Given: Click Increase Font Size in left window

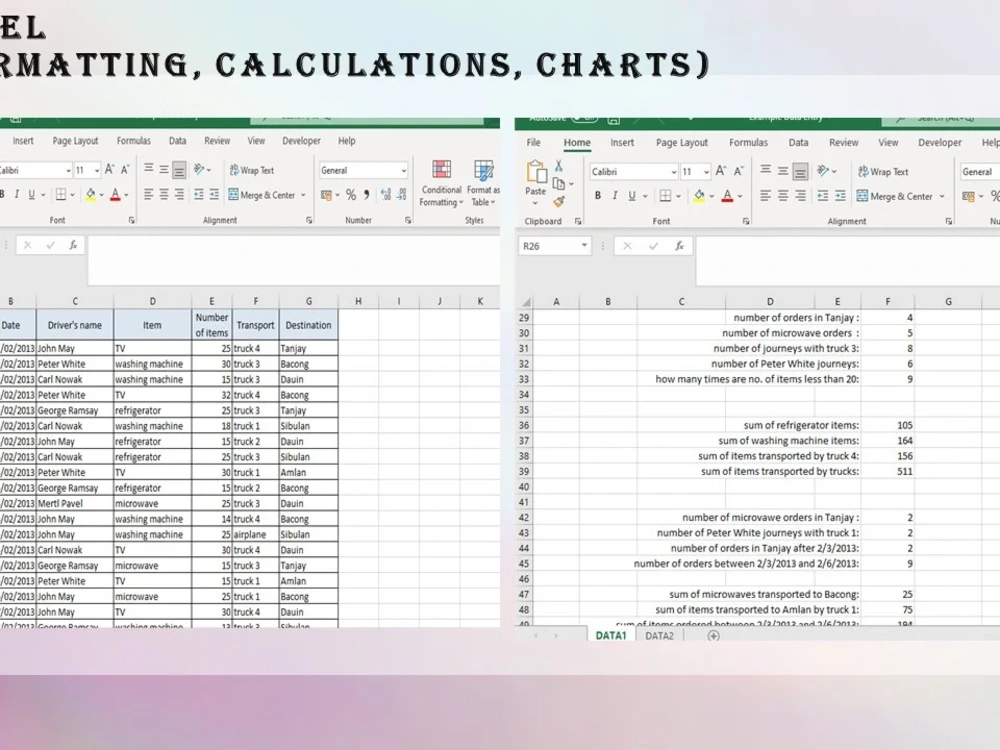Looking at the screenshot, I should point(109,170).
